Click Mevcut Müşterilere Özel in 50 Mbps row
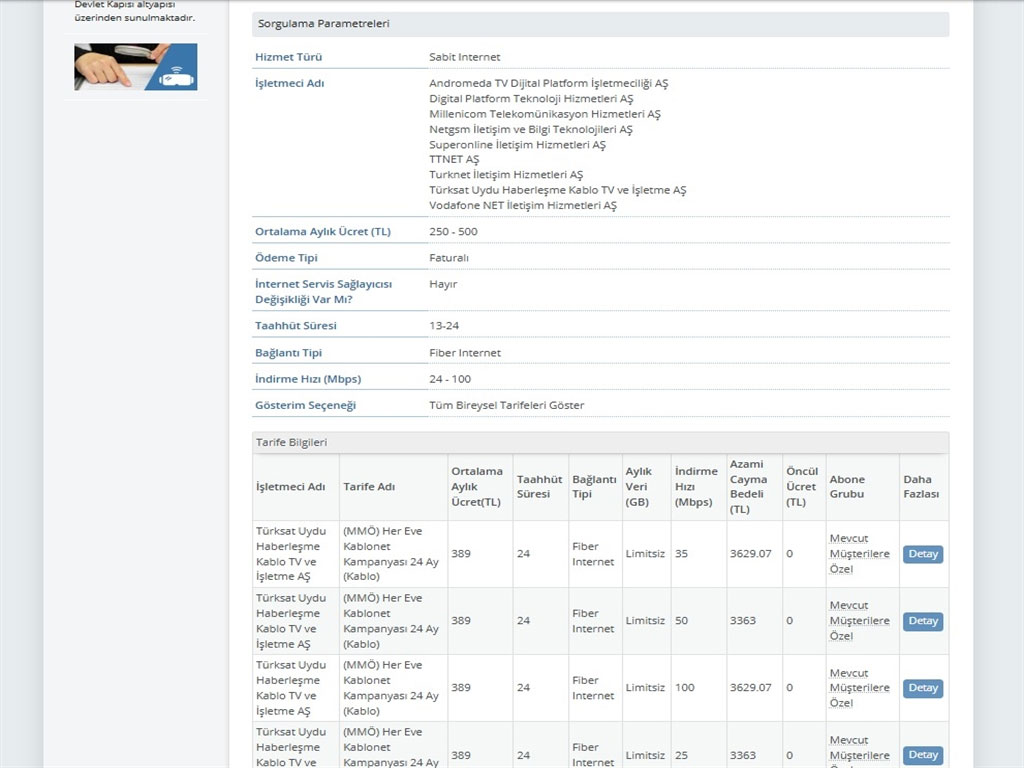The image size is (1024, 768). (859, 620)
